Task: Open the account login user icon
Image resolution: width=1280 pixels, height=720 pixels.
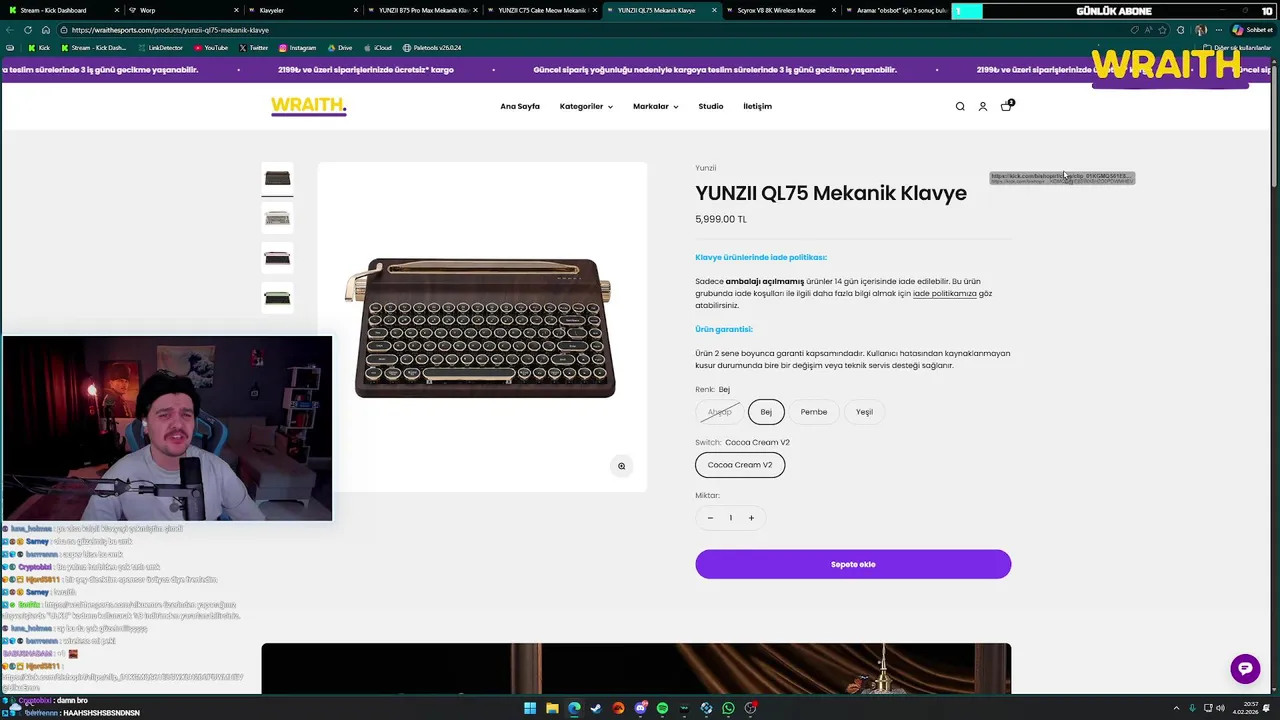Action: pos(983,106)
